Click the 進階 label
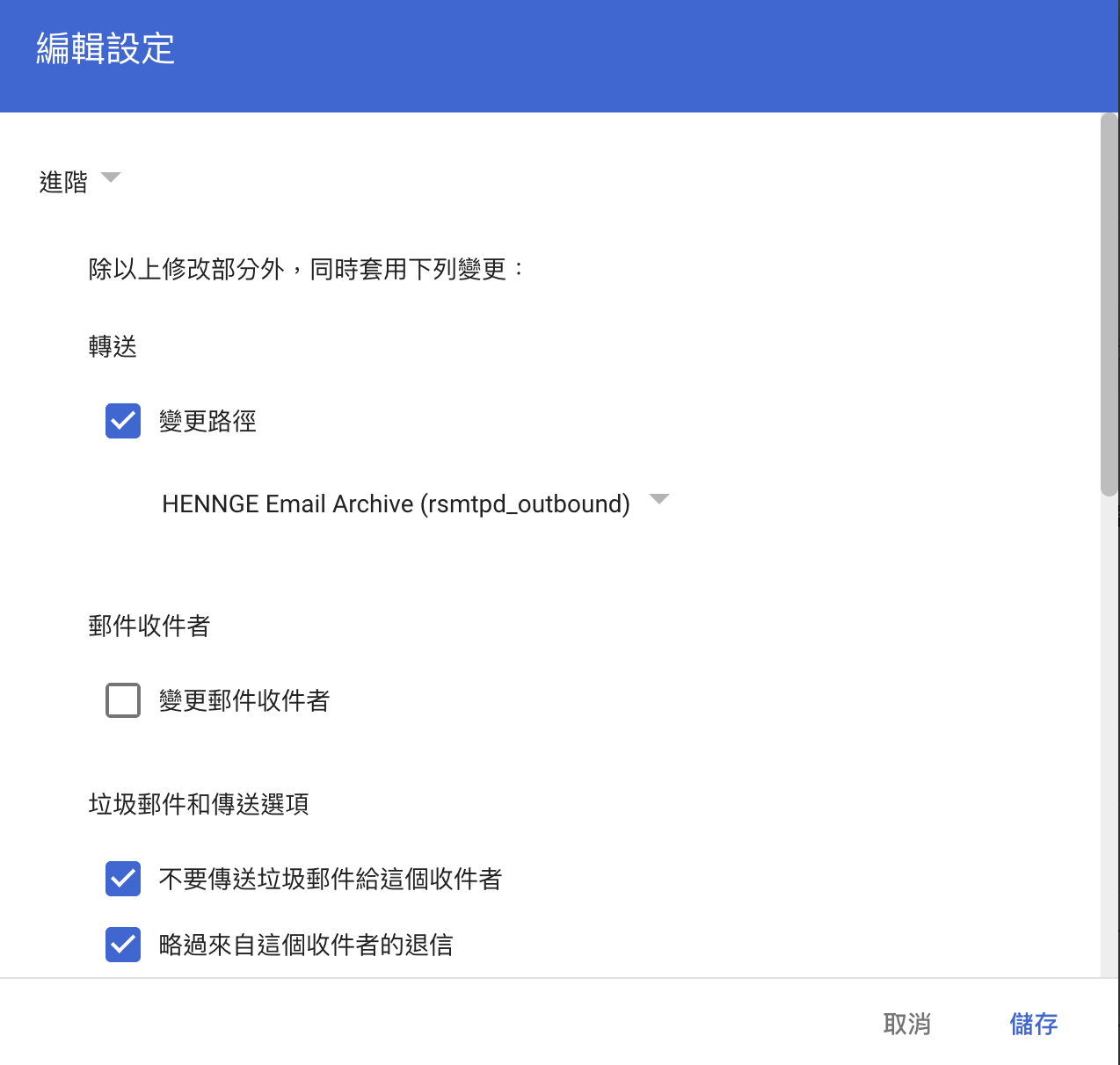 coord(64,182)
